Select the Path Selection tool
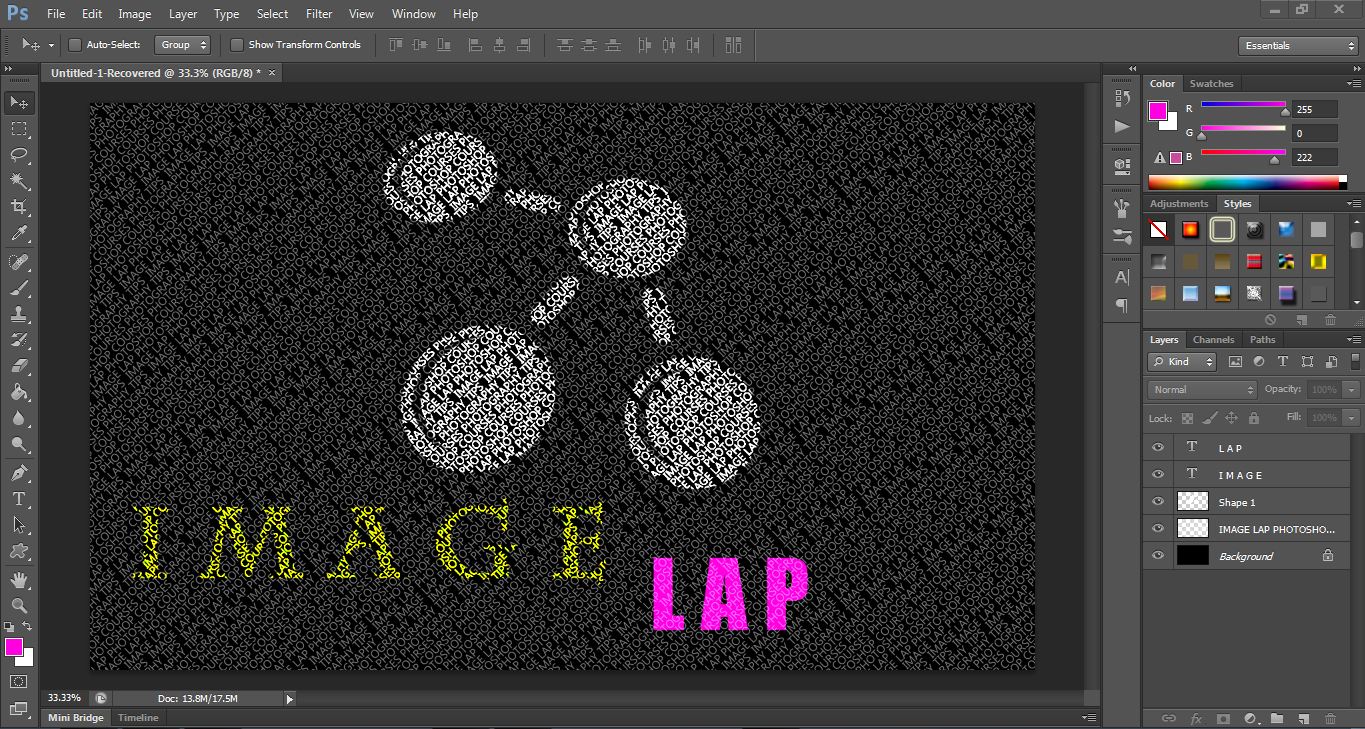The height and width of the screenshot is (729, 1365). [x=19, y=524]
